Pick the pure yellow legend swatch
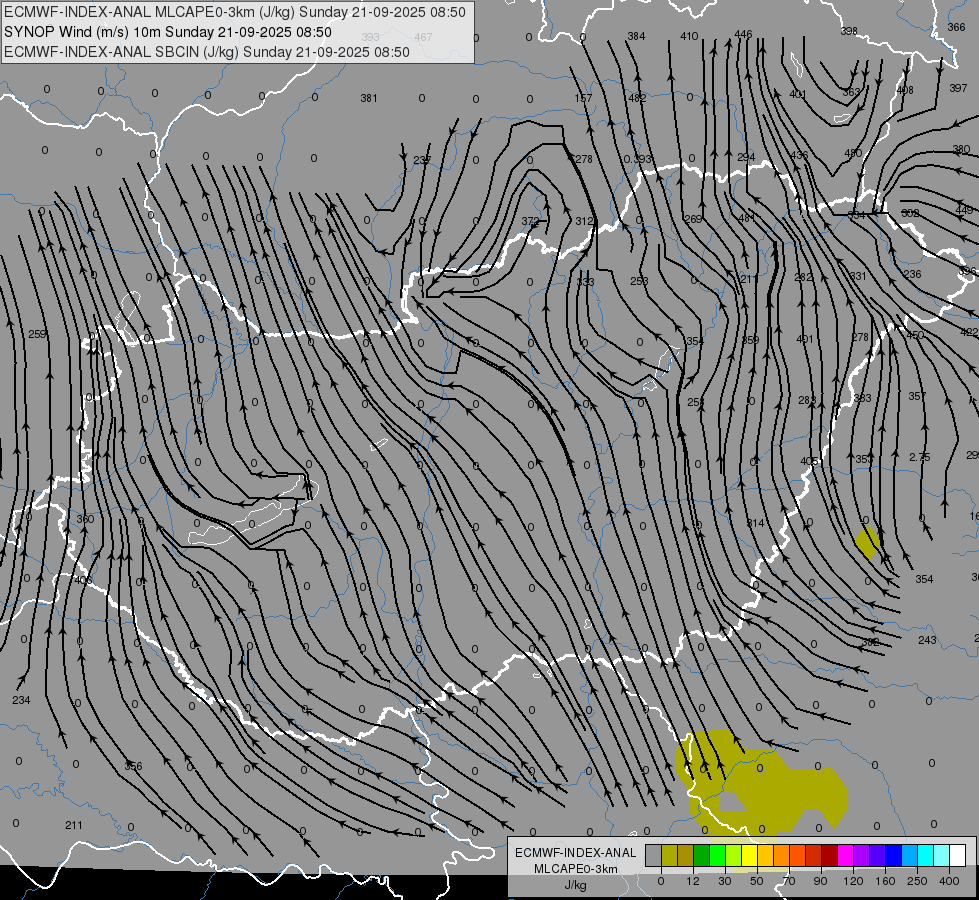 750,855
